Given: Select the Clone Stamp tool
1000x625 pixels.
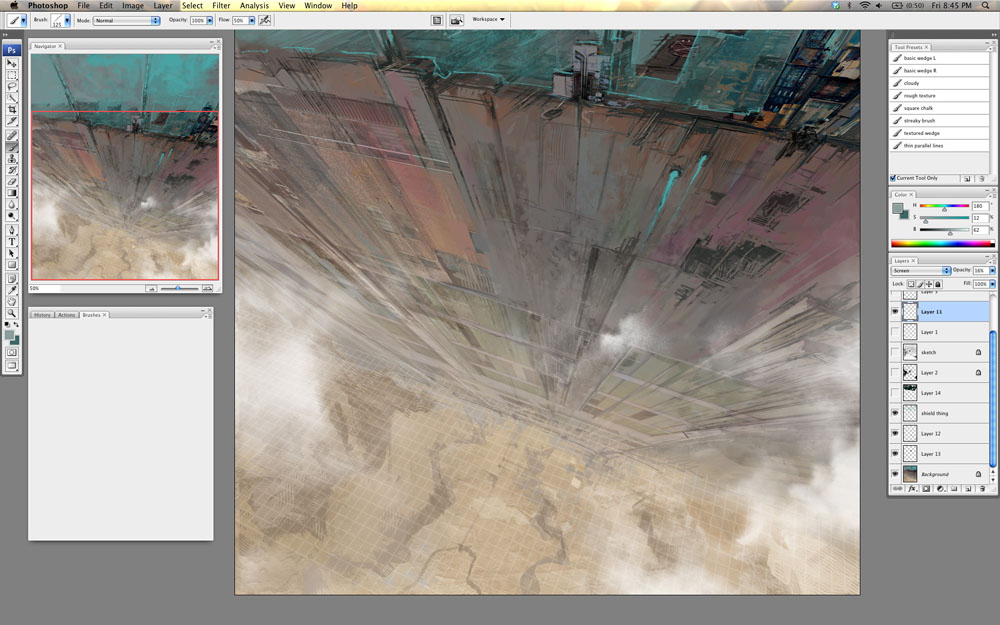Looking at the screenshot, I should [11, 158].
